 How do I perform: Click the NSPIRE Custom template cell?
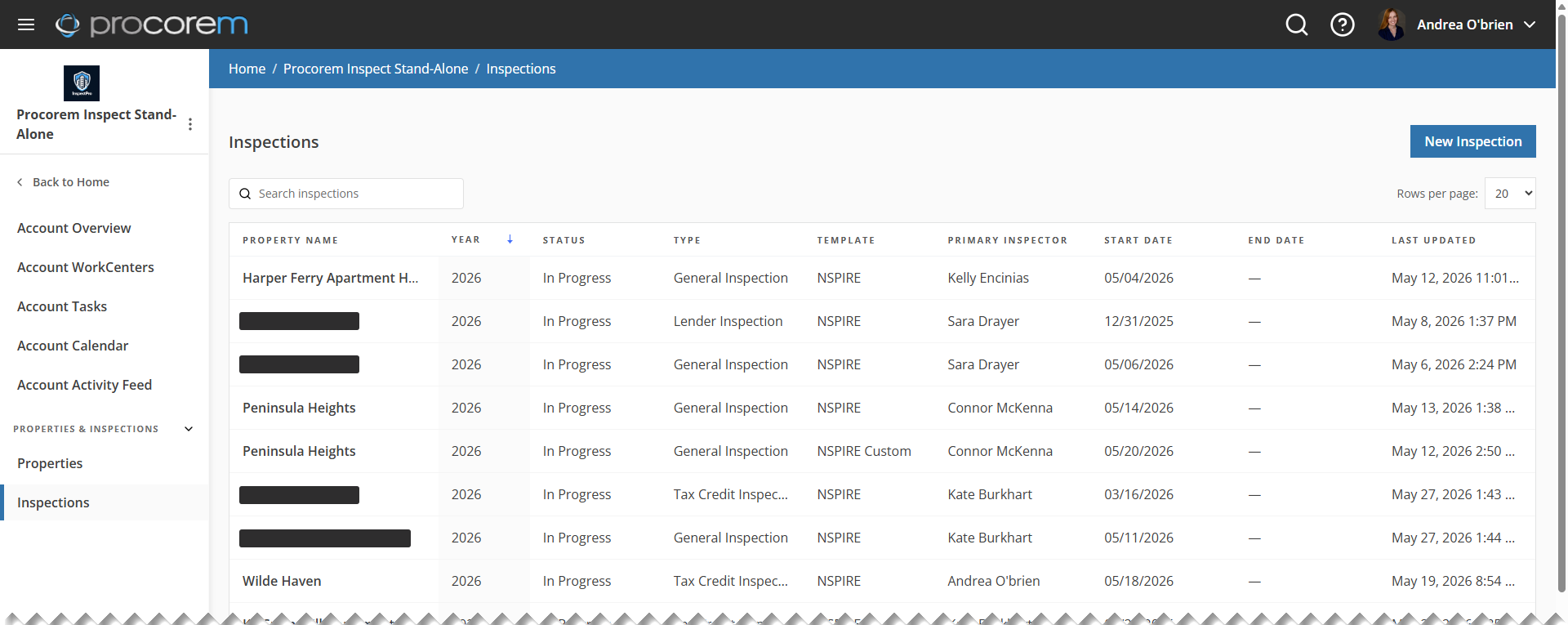(864, 451)
